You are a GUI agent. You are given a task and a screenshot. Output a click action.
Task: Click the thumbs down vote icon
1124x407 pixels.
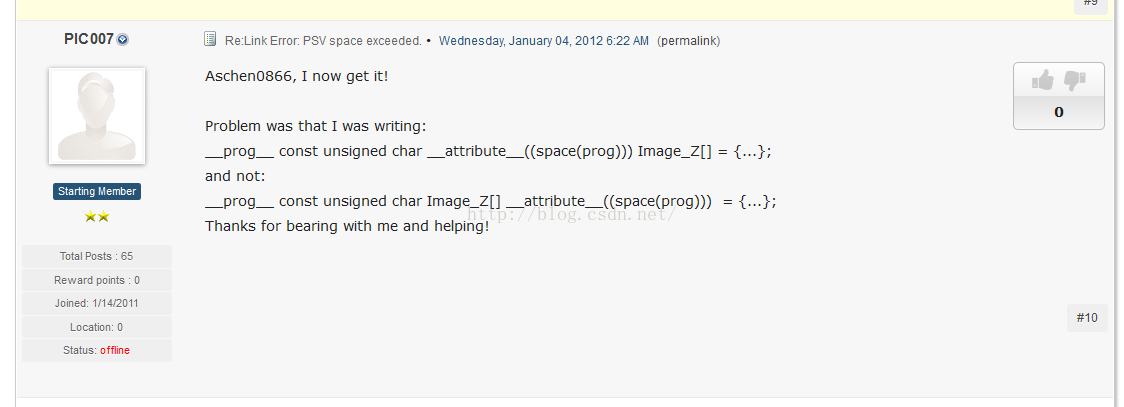coord(1075,80)
